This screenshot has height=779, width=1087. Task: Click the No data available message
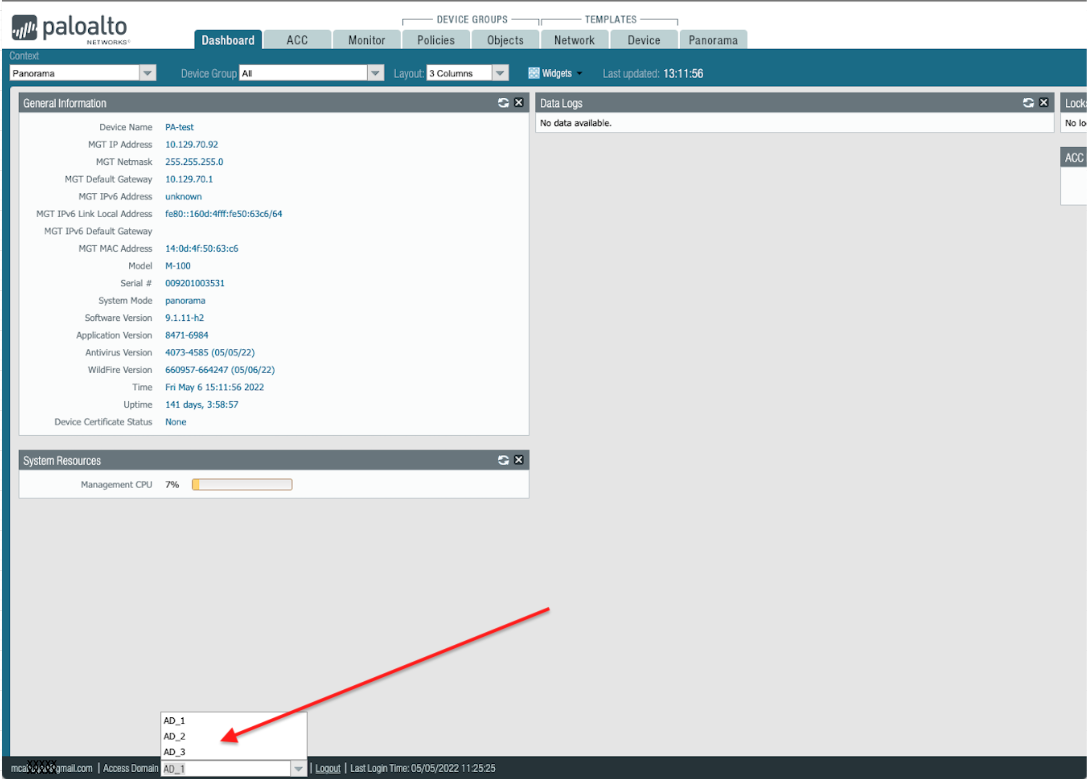point(575,123)
